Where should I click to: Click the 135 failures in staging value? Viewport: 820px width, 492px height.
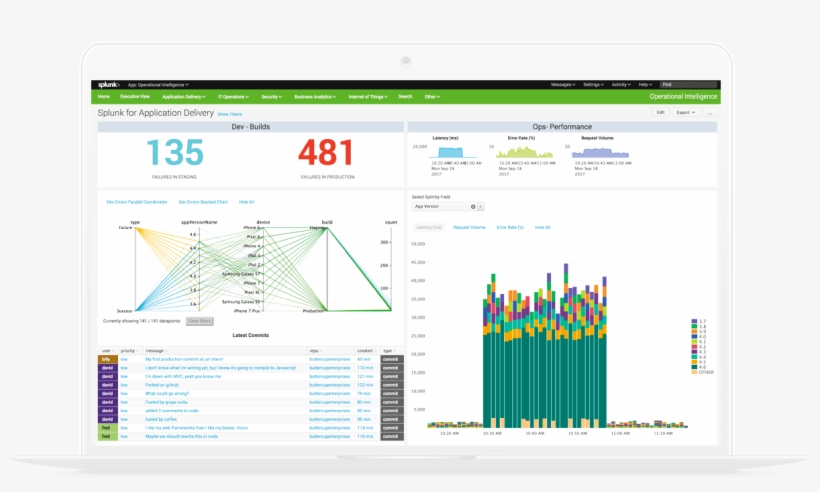[x=175, y=153]
